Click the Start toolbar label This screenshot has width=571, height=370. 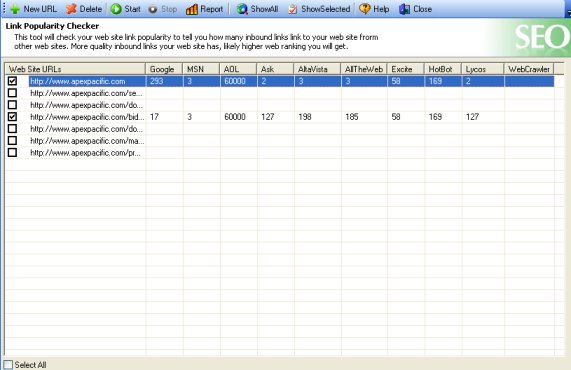click(x=132, y=9)
